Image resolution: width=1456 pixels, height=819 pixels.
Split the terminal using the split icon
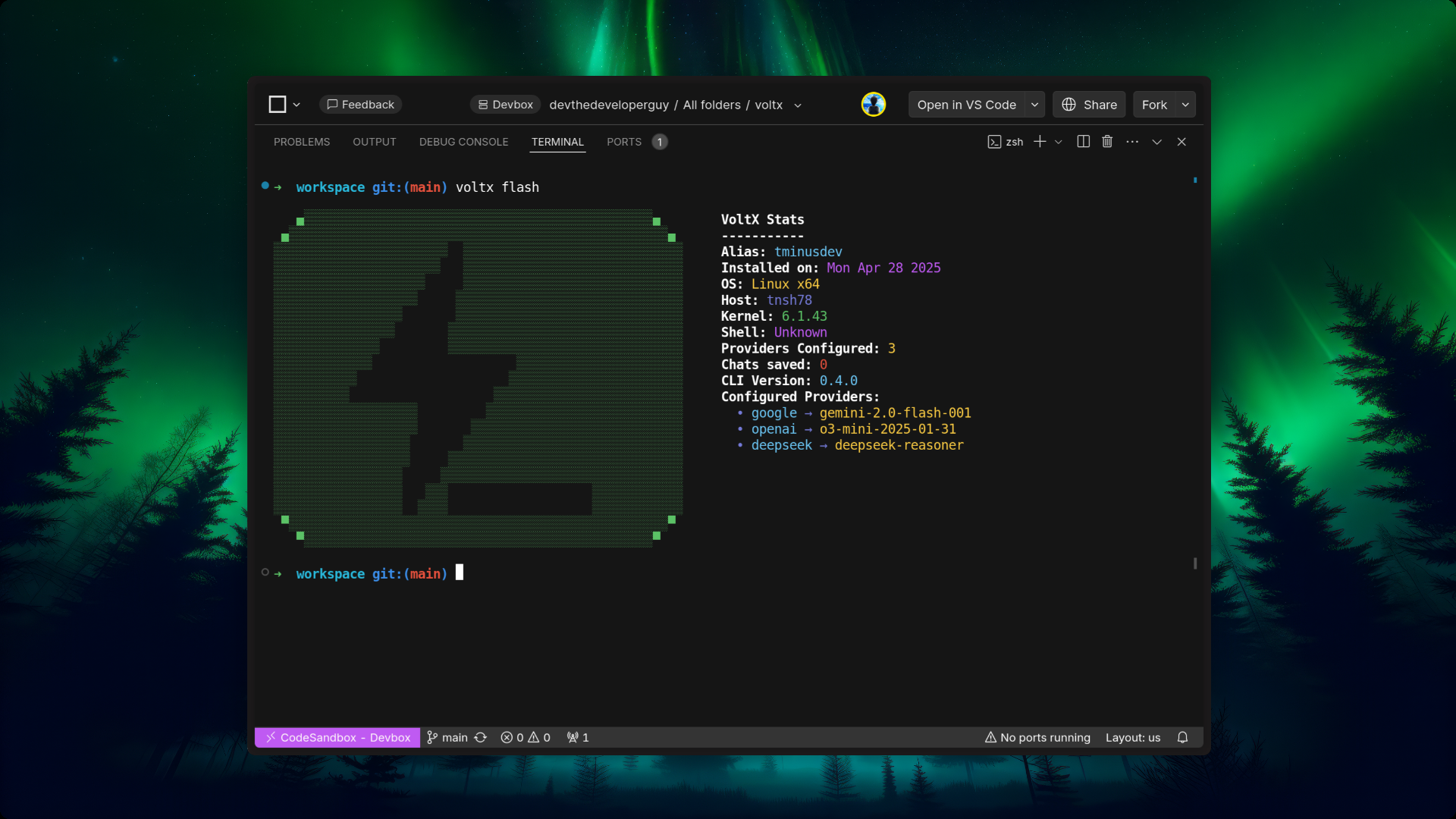click(x=1083, y=142)
